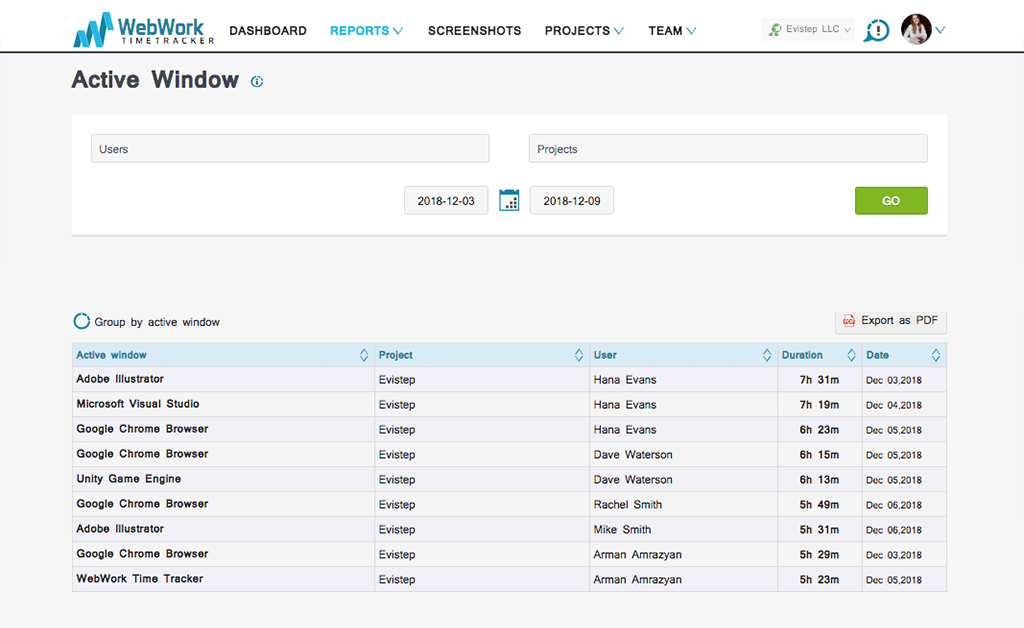This screenshot has width=1024, height=628.
Task: Click Evistep in the Unity Game Engine row
Action: click(397, 480)
